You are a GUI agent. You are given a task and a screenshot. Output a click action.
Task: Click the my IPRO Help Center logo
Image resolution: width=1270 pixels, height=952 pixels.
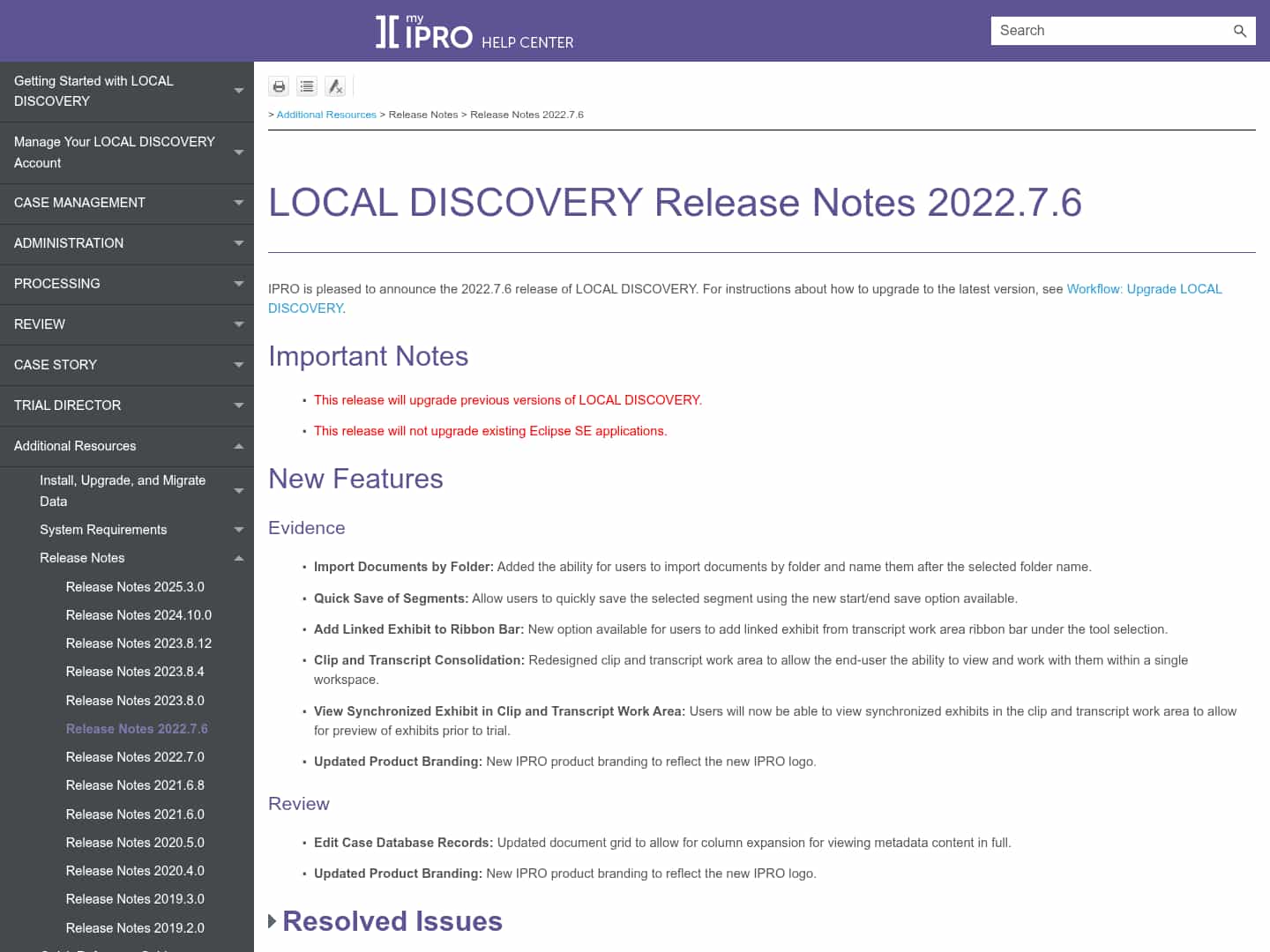474,31
